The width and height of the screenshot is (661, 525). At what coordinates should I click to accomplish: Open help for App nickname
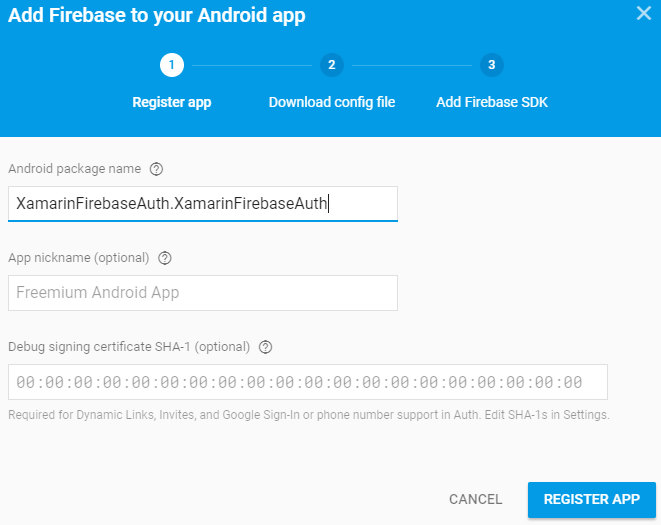(165, 258)
